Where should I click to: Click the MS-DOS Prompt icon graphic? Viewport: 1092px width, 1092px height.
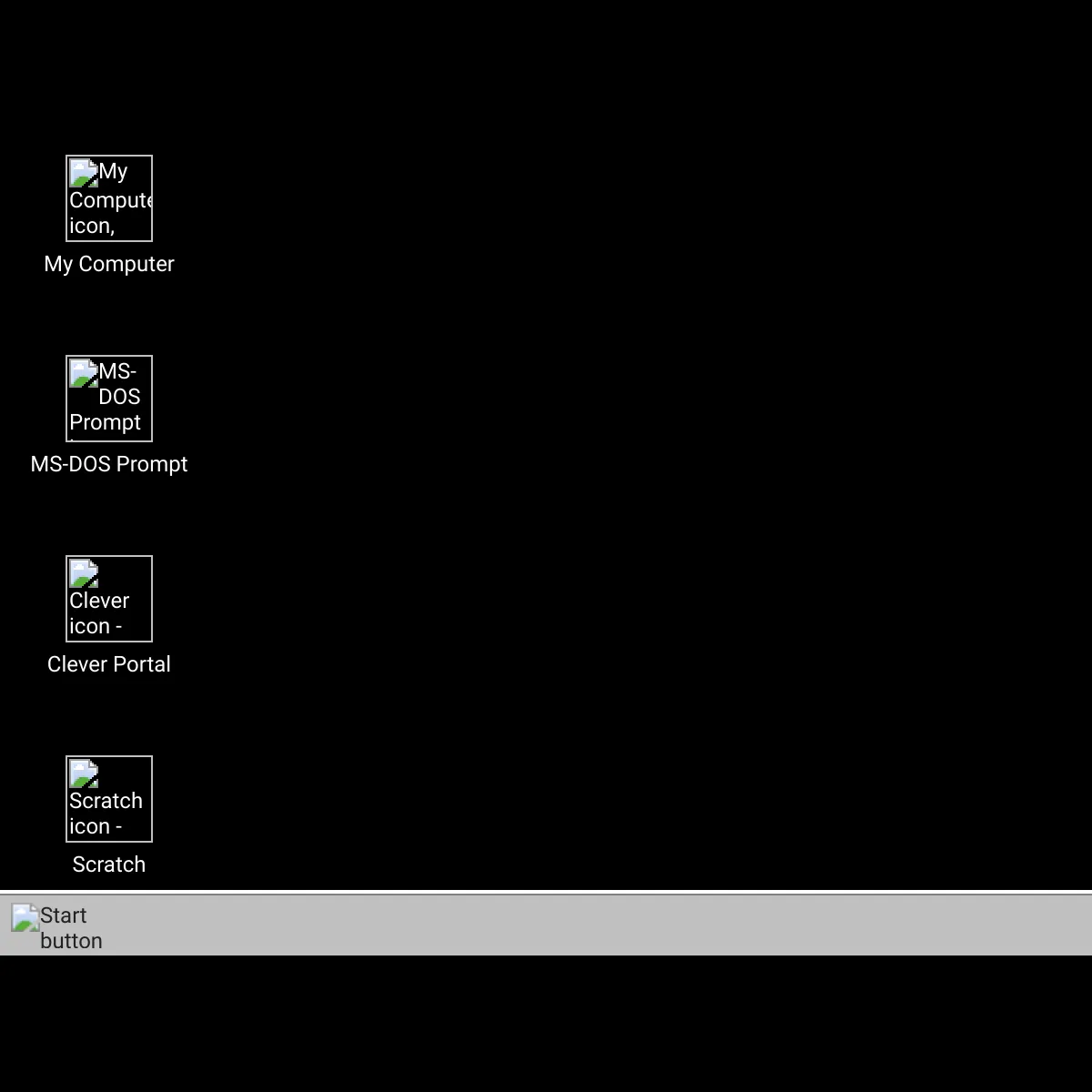click(108, 398)
